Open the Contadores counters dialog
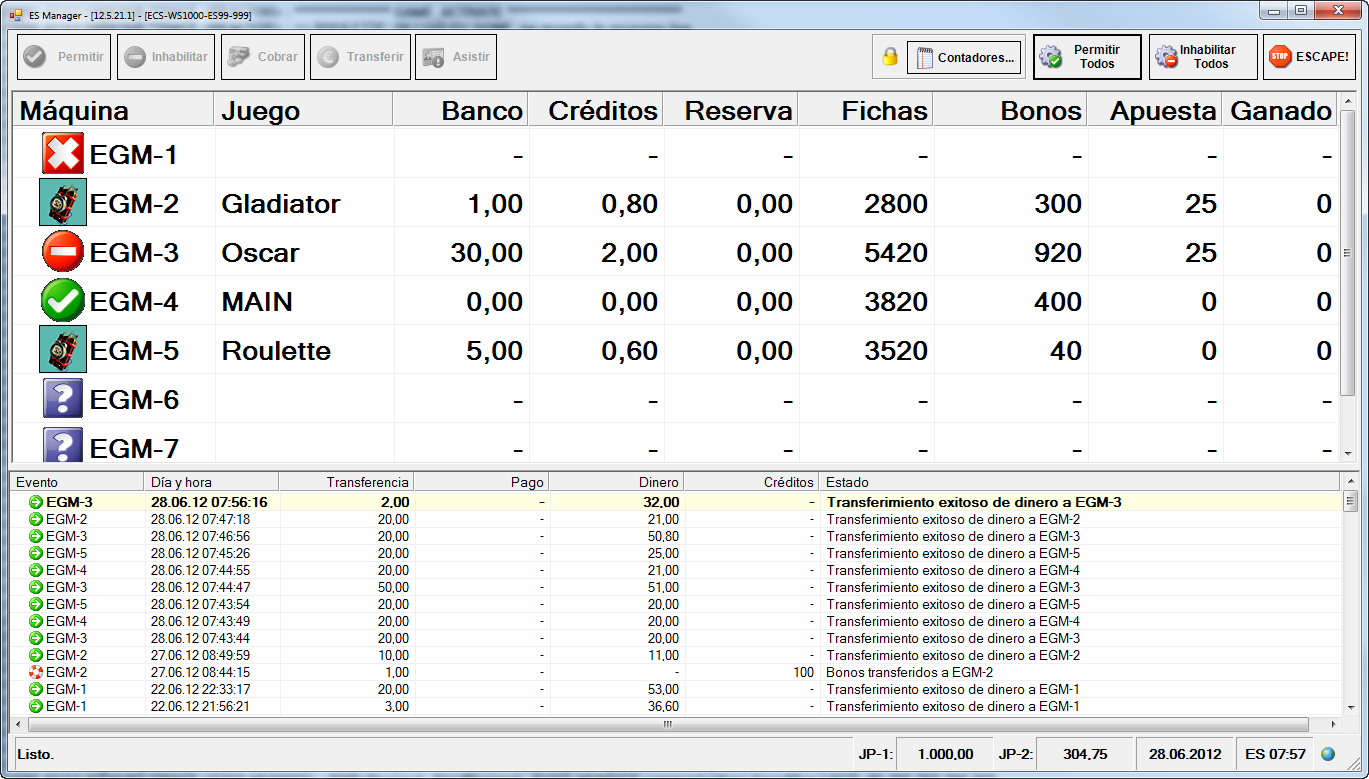The image size is (1369, 779). pos(965,57)
